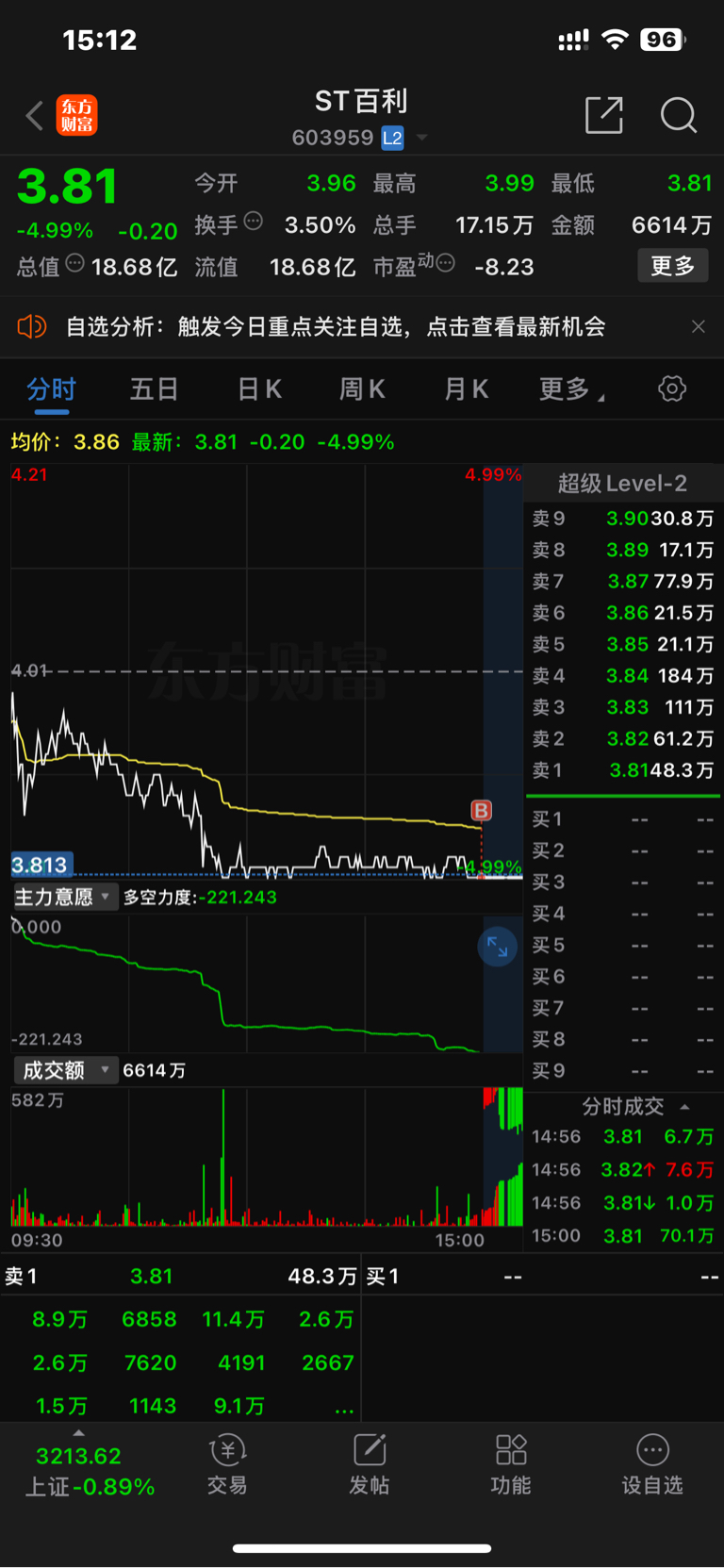The height and width of the screenshot is (1568, 724).
Task: Tap info icon beside 市盈动
Action: (446, 263)
